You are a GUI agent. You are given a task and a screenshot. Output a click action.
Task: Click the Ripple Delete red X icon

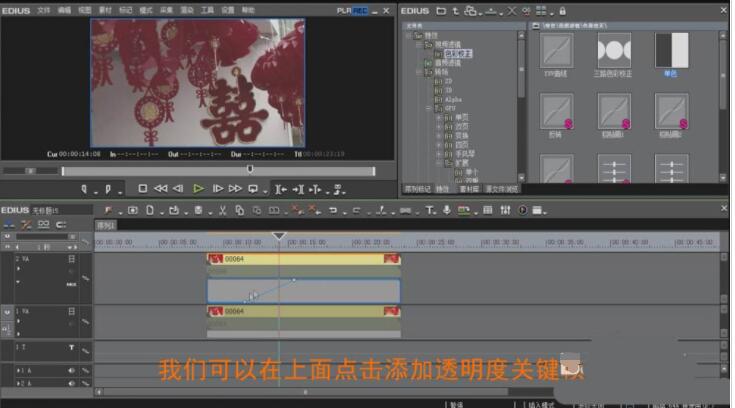[x=314, y=211]
